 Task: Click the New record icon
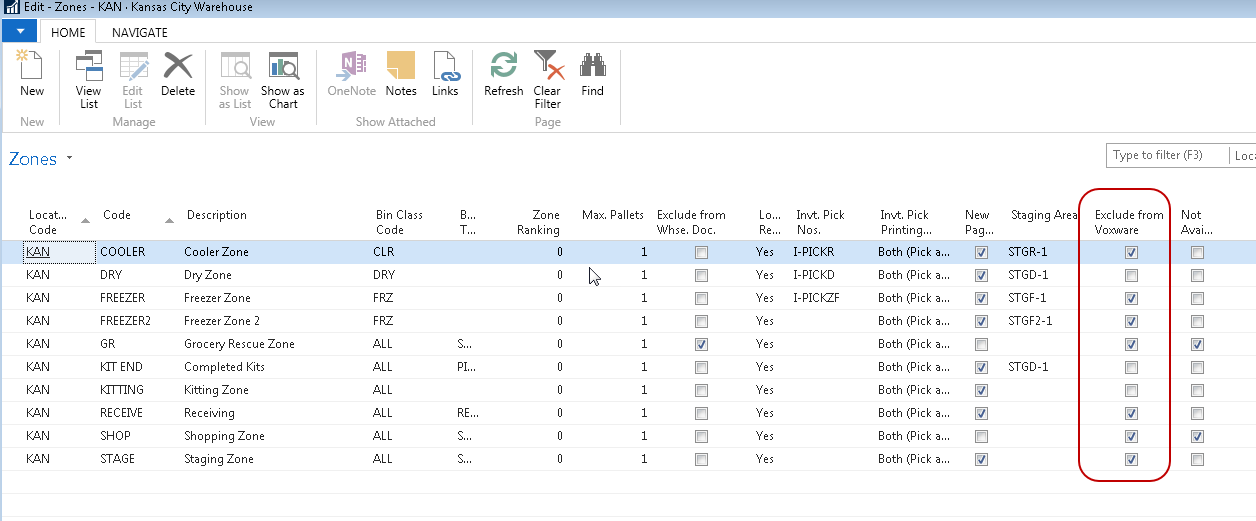pyautogui.click(x=32, y=75)
